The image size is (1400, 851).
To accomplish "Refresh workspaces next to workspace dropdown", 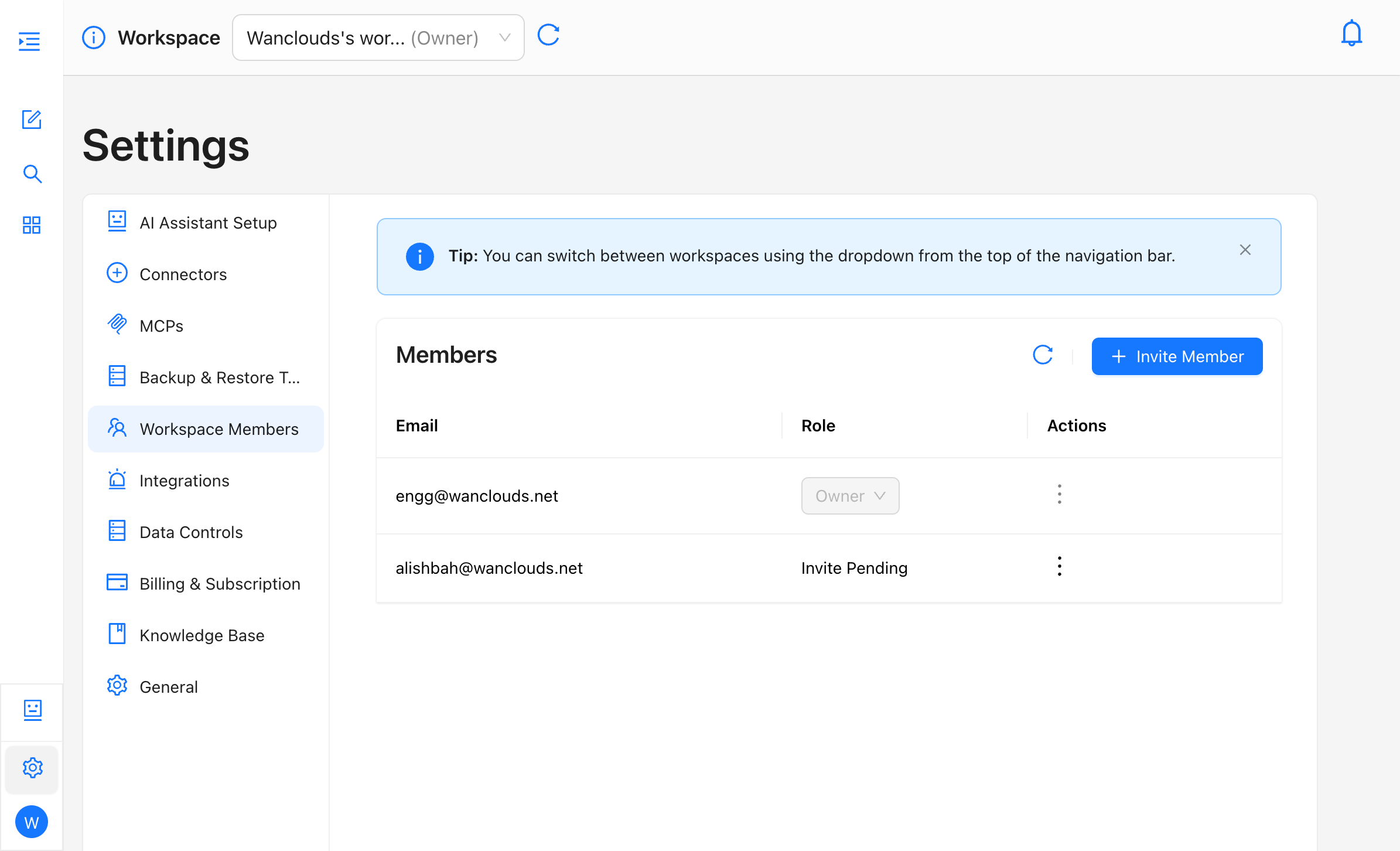I will (x=549, y=35).
